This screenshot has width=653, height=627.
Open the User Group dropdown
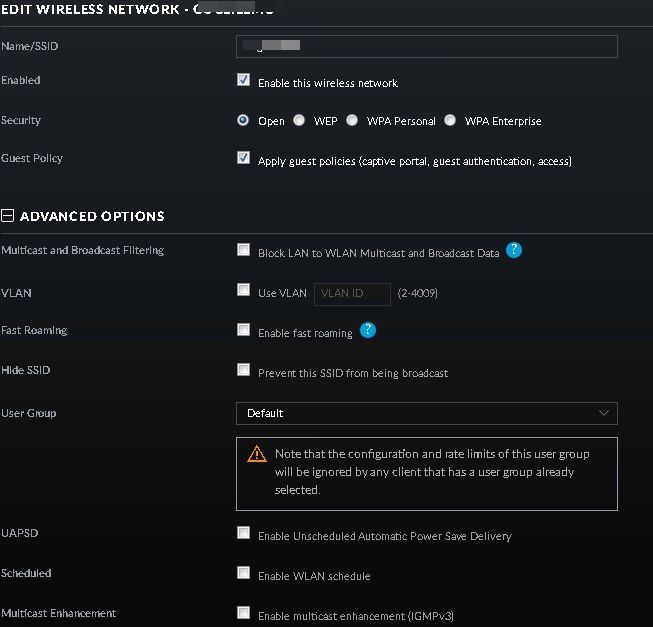(426, 413)
